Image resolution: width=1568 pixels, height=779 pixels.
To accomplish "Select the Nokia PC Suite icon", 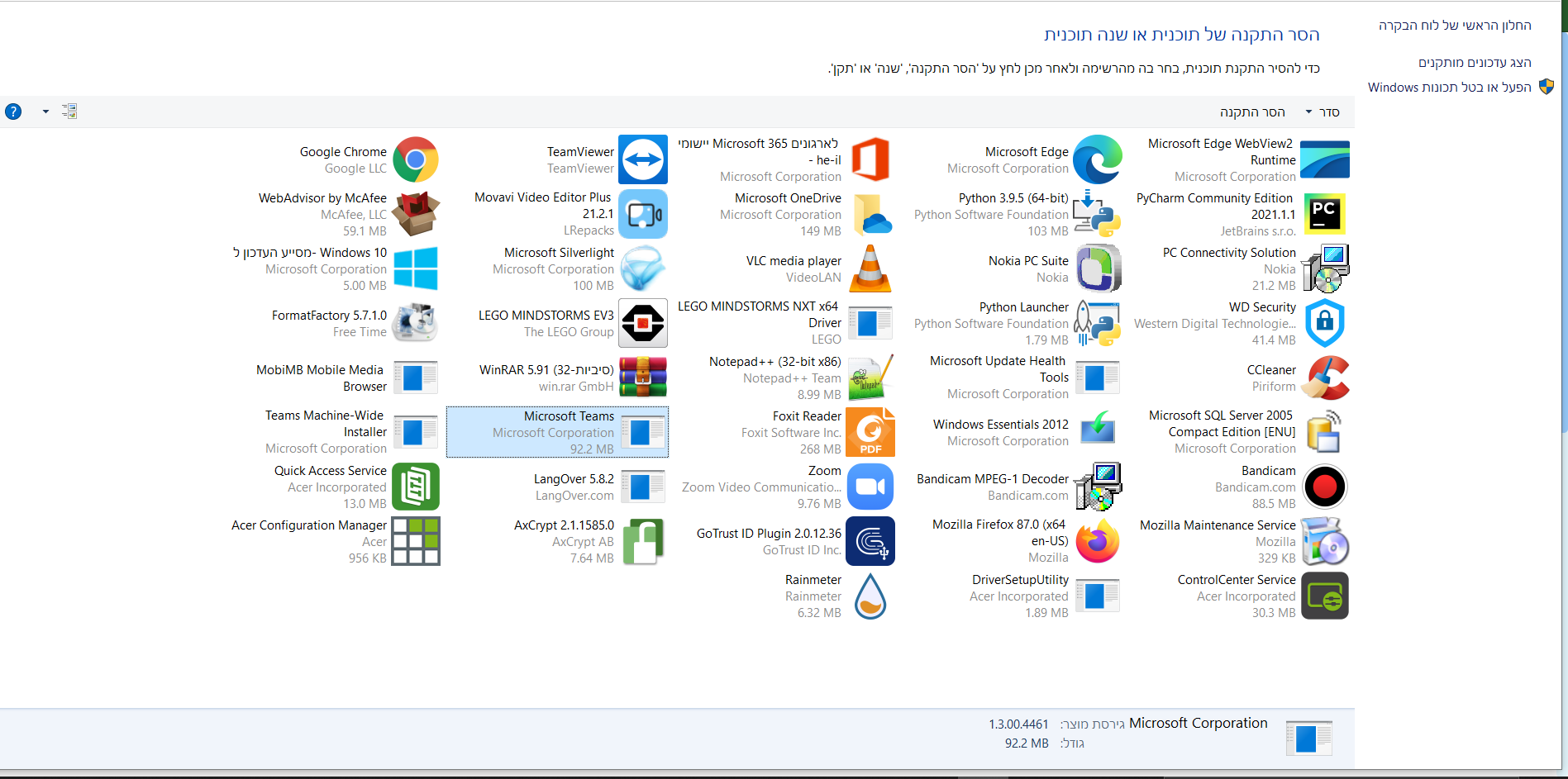I will 1098,268.
